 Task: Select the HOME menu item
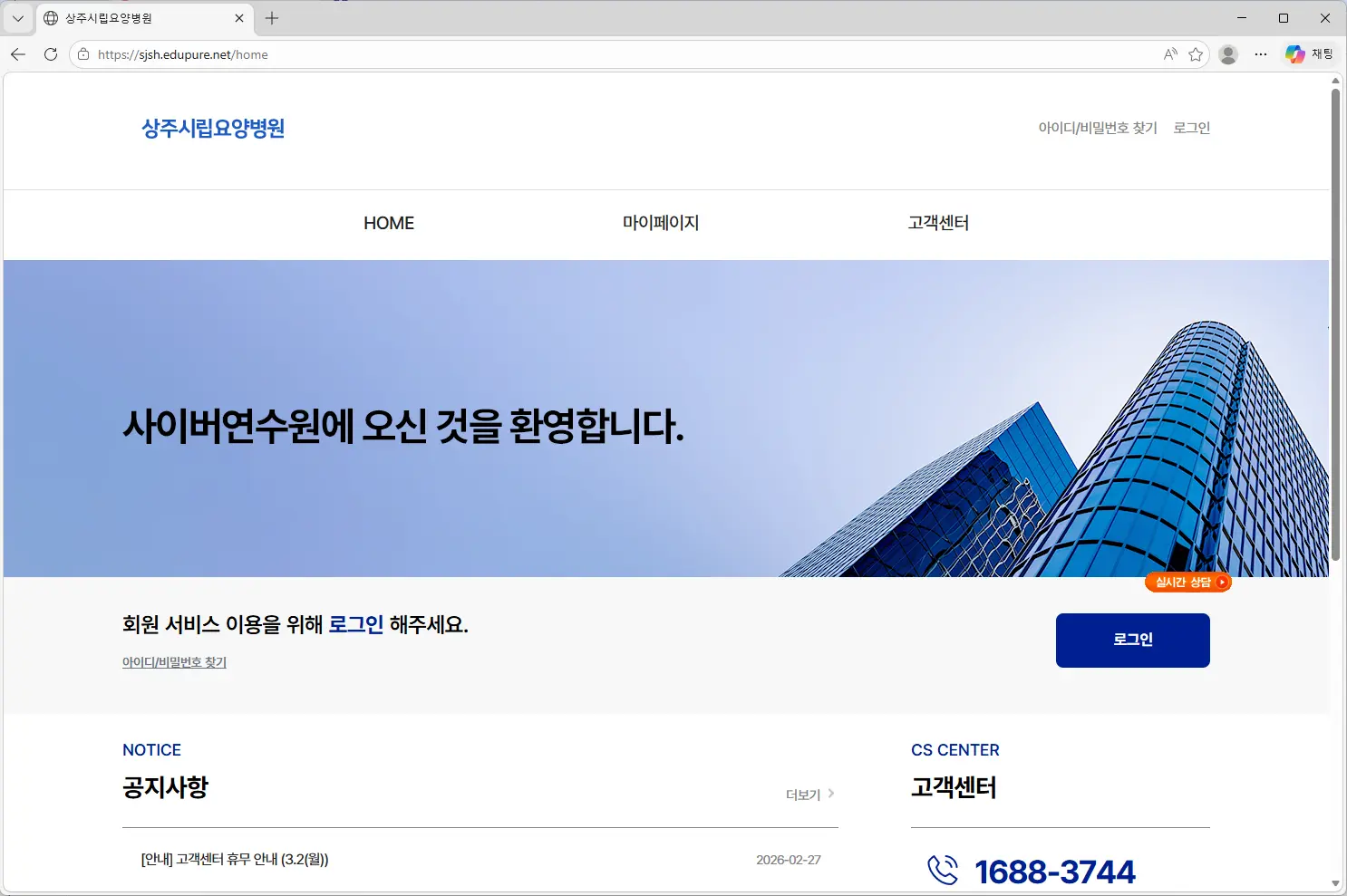tap(388, 223)
